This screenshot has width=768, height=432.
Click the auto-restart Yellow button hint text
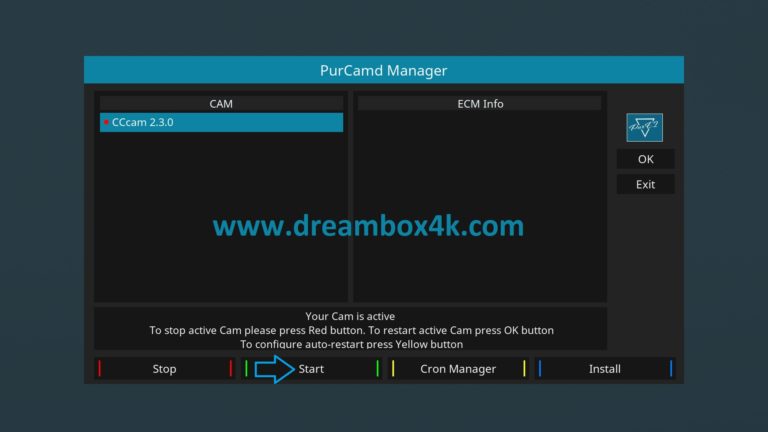(x=351, y=344)
